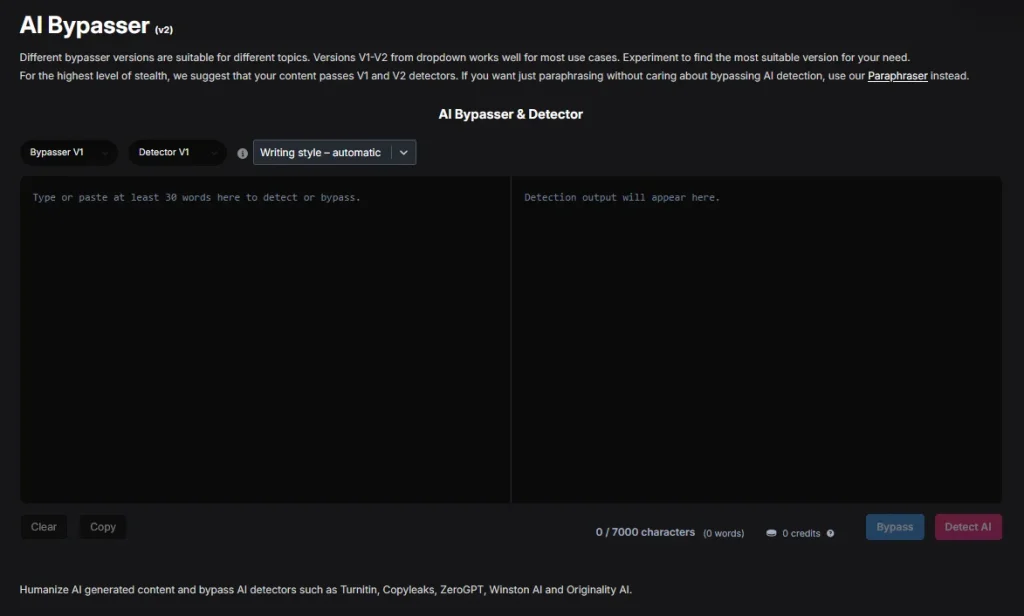Click the help icon after 0 credits
The width and height of the screenshot is (1024, 616).
tap(828, 533)
